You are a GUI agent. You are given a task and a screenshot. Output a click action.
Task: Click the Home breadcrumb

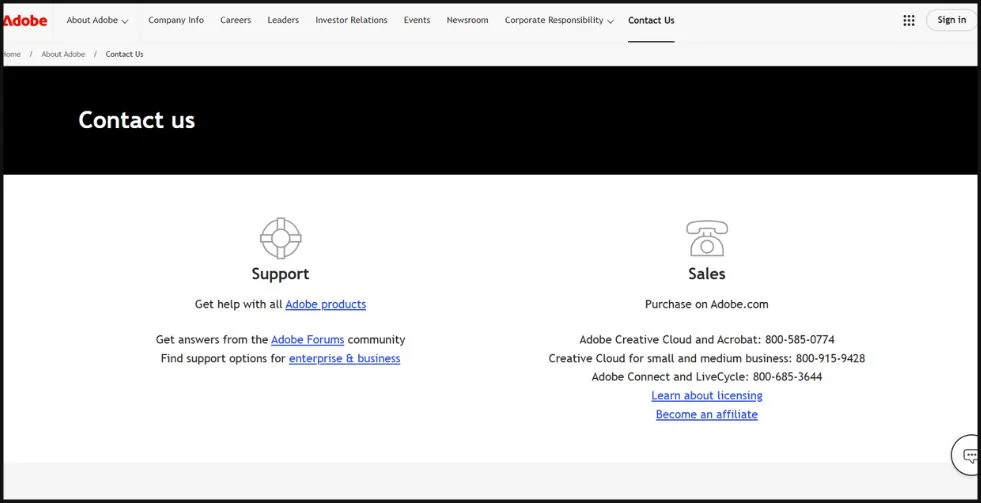11,54
